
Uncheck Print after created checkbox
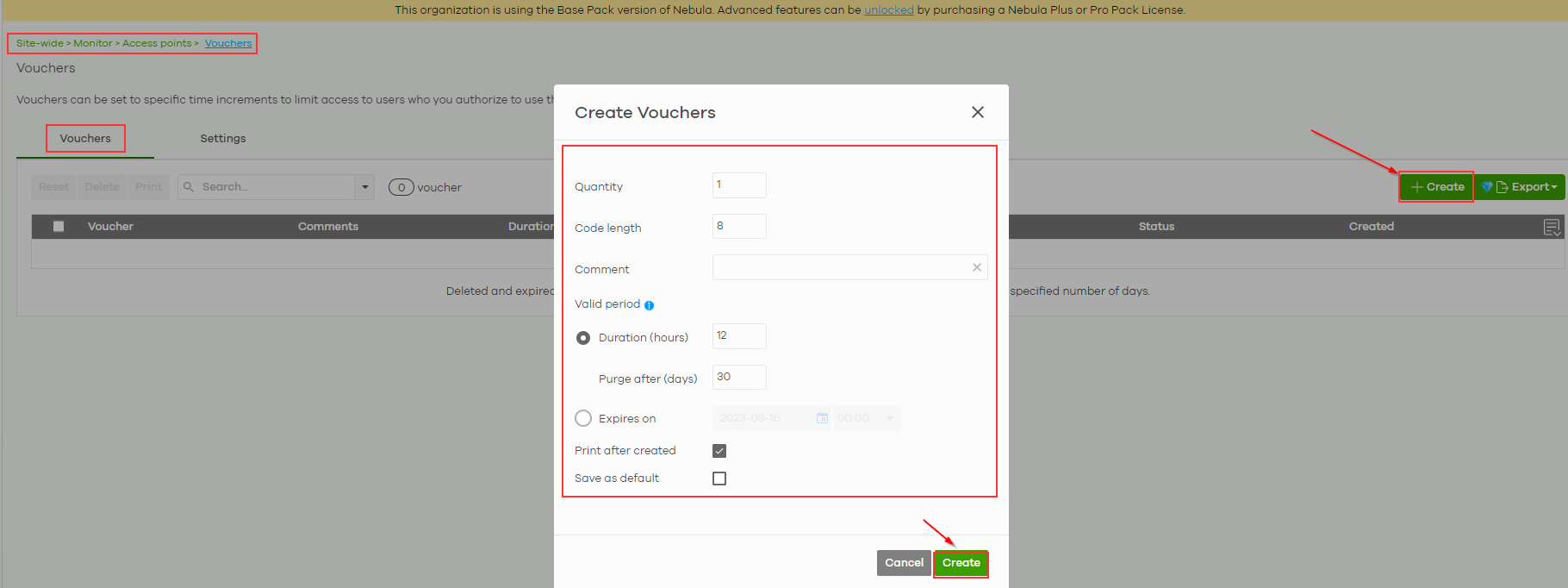pos(719,451)
